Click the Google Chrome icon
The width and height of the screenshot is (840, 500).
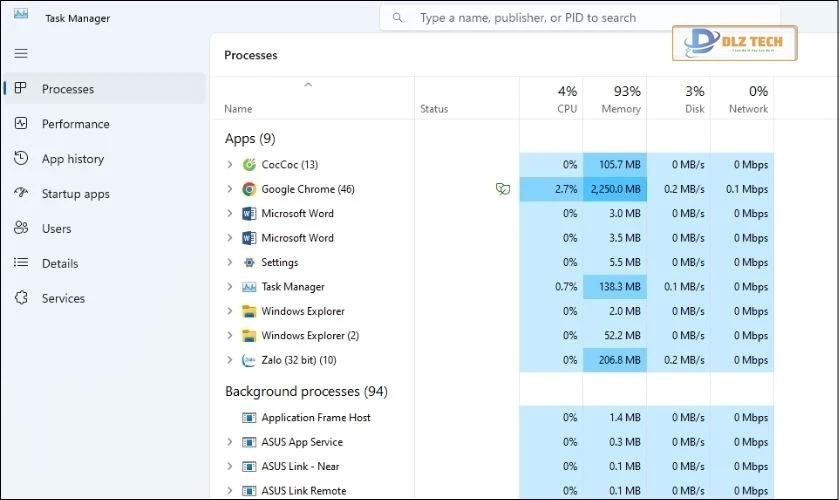[x=249, y=189]
